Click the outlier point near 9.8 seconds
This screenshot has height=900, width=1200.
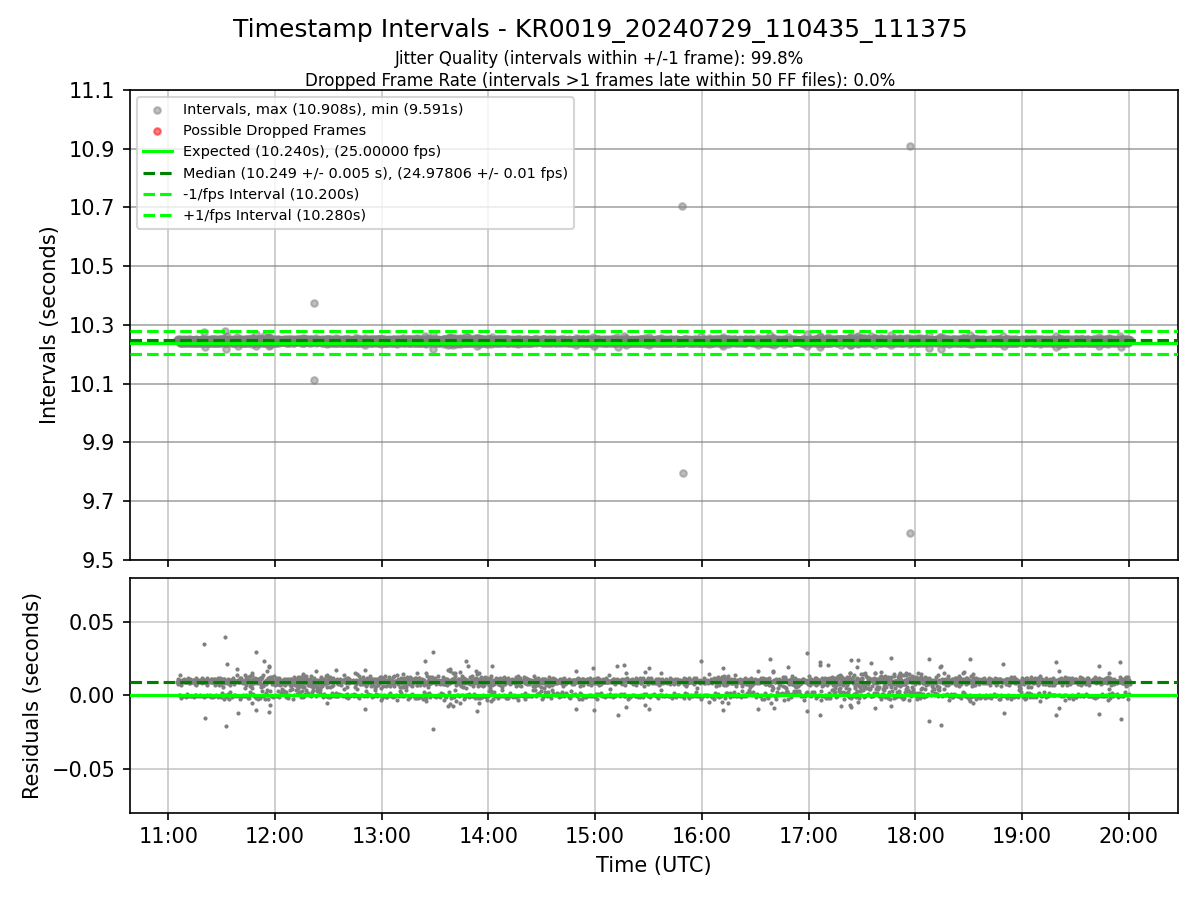pyautogui.click(x=683, y=473)
